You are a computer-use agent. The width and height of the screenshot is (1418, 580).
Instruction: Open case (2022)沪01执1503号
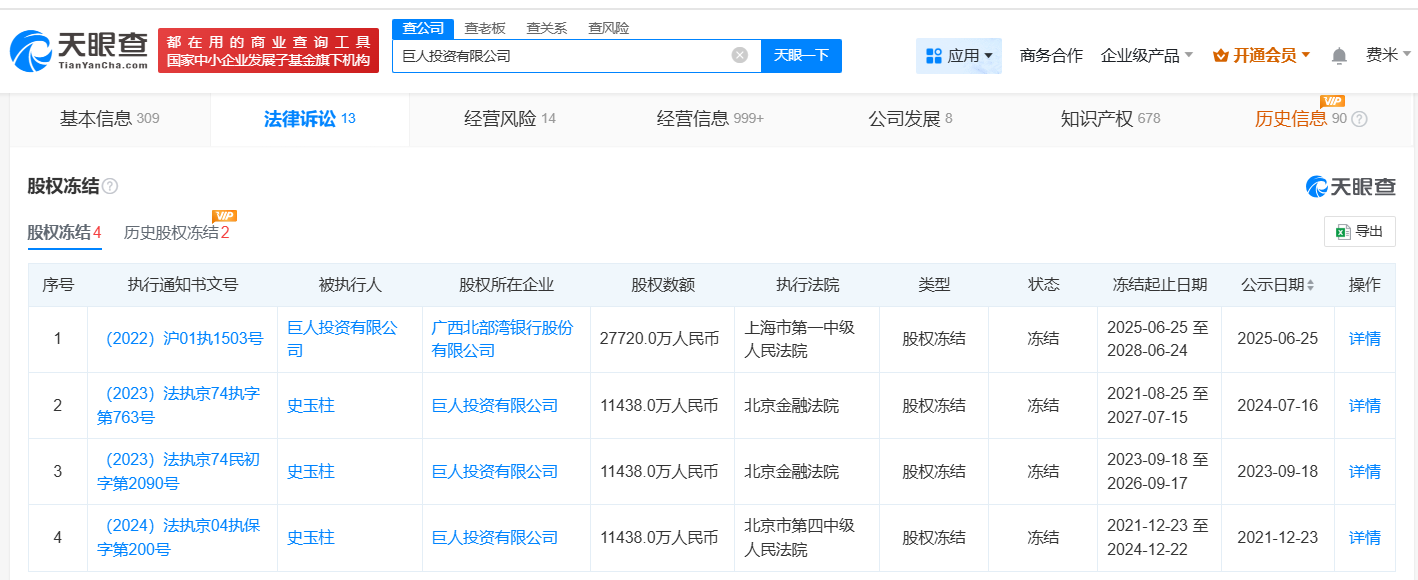tap(184, 339)
